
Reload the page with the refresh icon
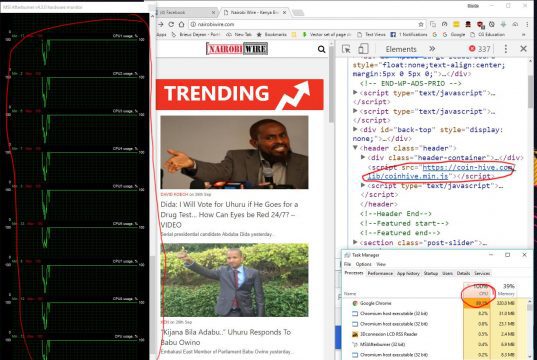tap(171, 24)
